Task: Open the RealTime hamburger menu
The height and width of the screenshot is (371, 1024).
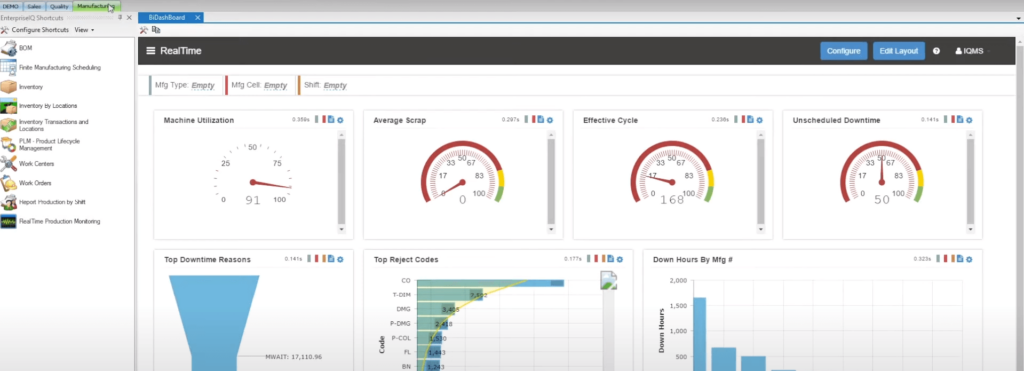Action: tap(151, 51)
